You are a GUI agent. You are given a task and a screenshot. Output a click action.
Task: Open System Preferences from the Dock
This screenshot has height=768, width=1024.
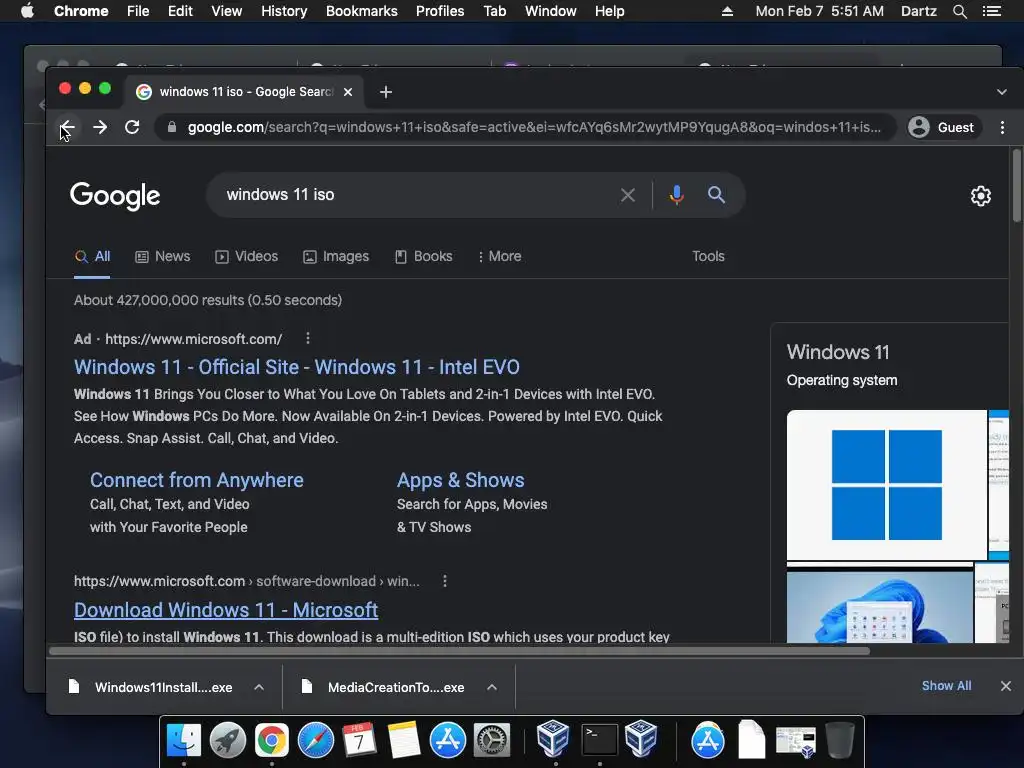pos(491,740)
